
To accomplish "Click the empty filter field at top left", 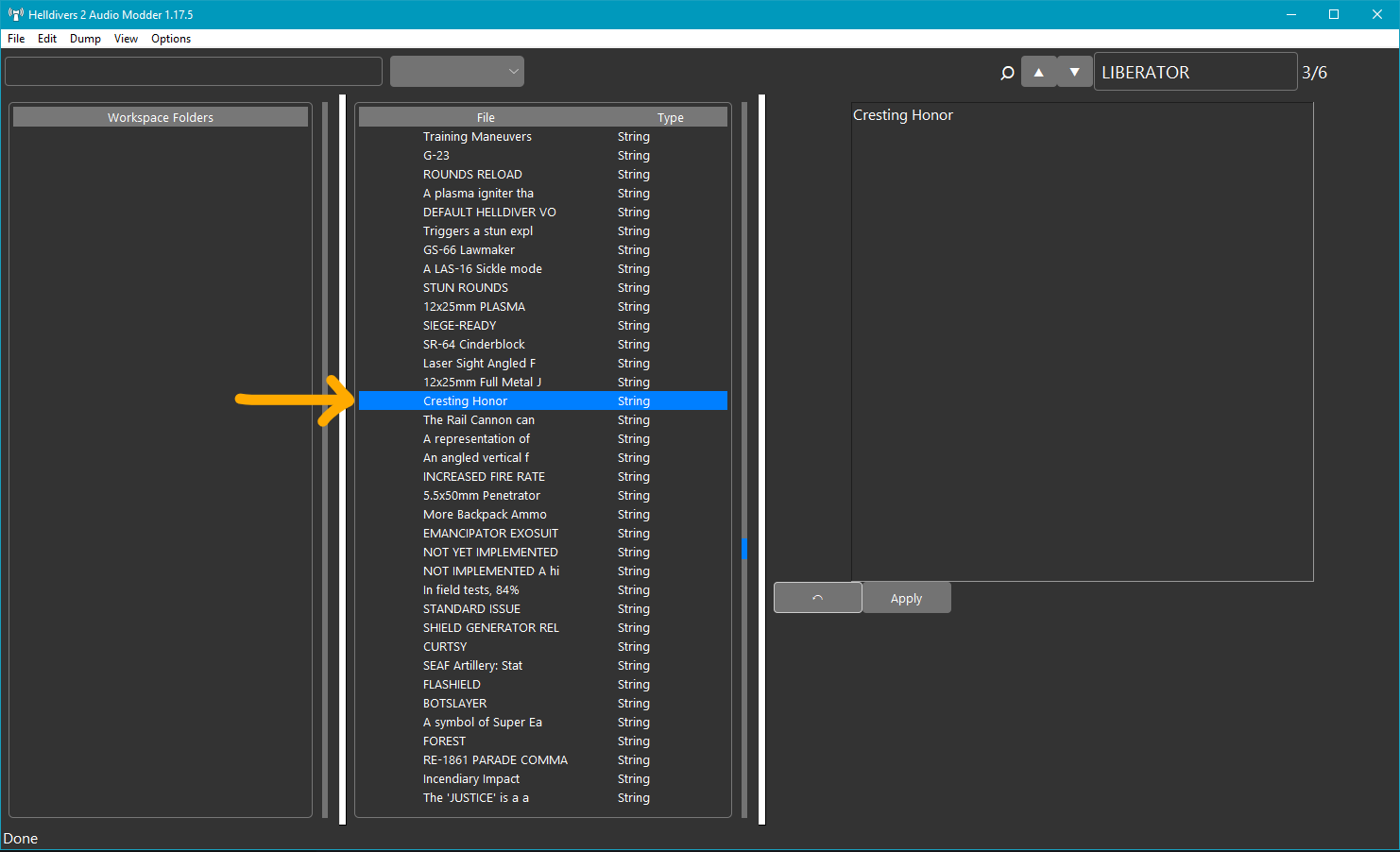I will 194,72.
